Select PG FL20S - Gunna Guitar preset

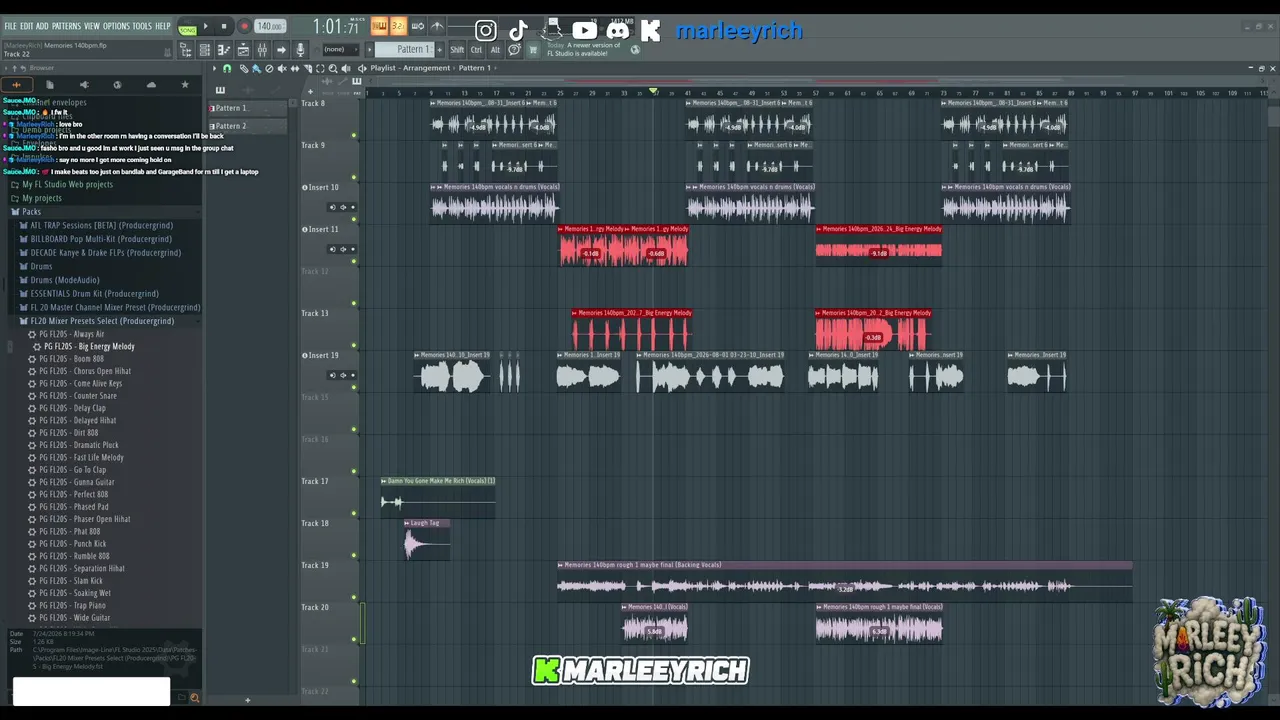(77, 482)
